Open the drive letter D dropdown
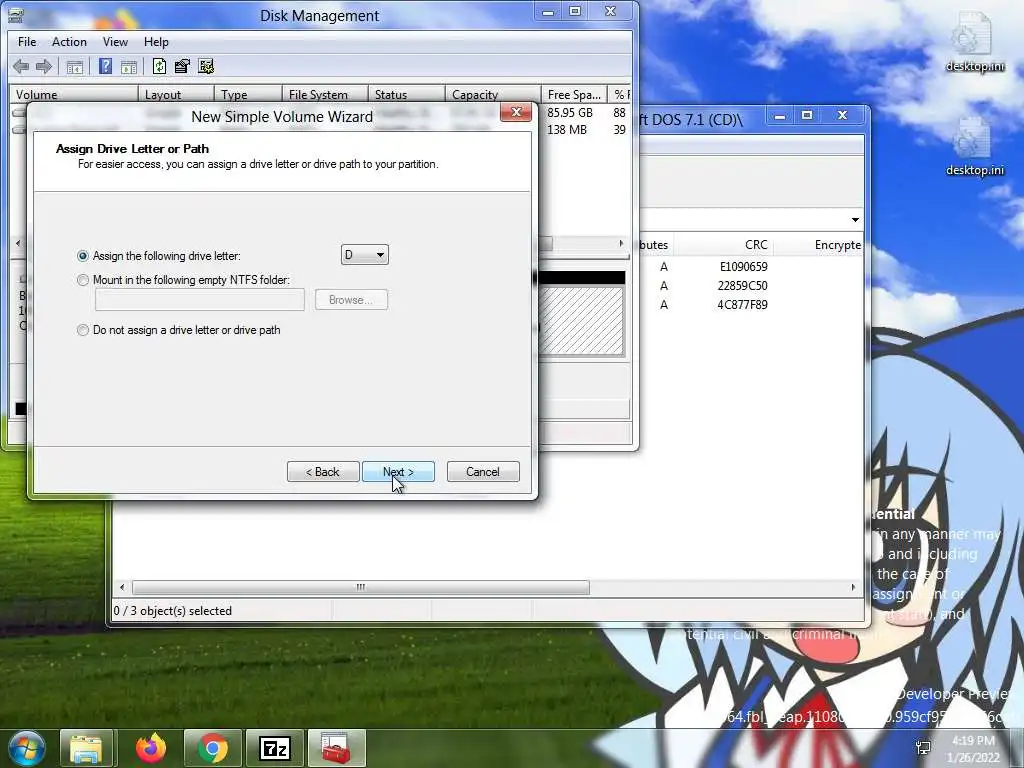Screen dimensions: 1024x768 click(364, 255)
